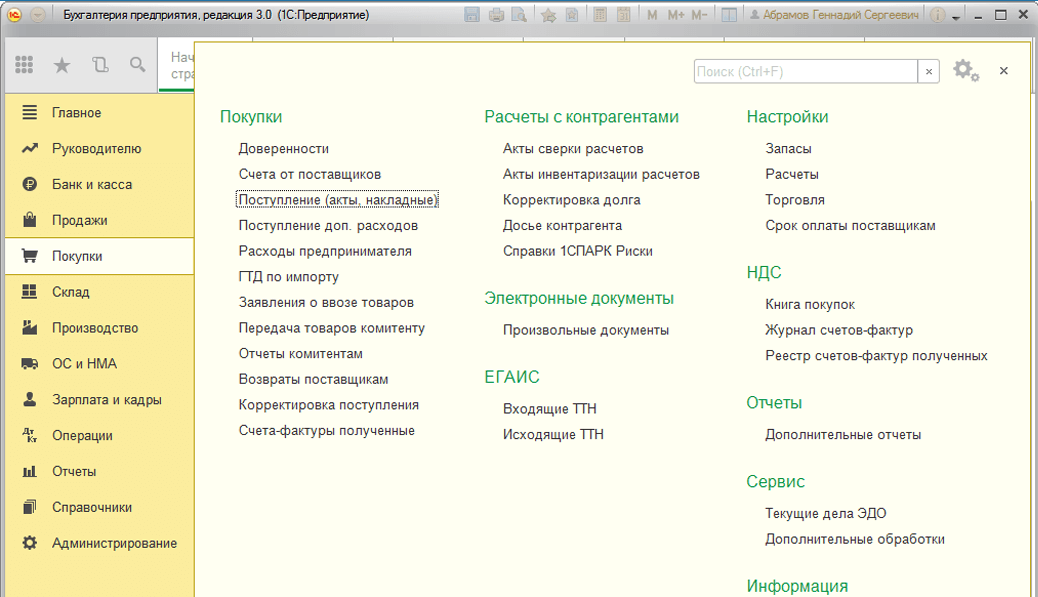Image resolution: width=1038 pixels, height=597 pixels.
Task: Click the magnifier search icon
Action: coord(138,65)
